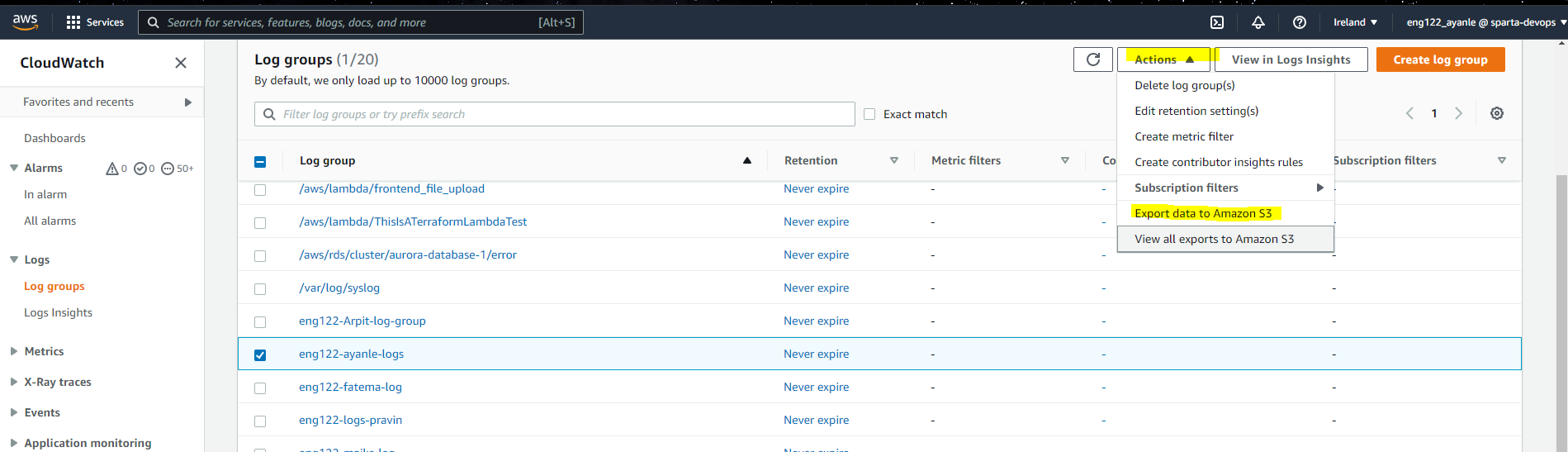This screenshot has width=1568, height=452.
Task: Open Never expire for eng122-Arpit-log-group
Action: pos(816,321)
